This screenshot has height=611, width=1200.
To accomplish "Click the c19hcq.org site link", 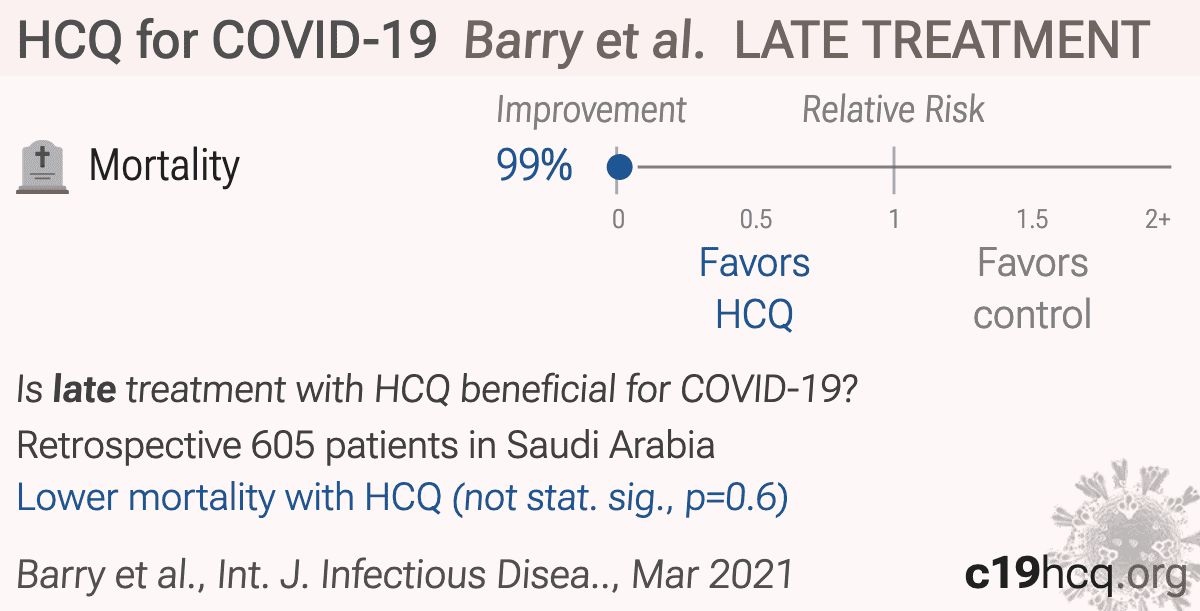I will pyautogui.click(x=1072, y=574).
